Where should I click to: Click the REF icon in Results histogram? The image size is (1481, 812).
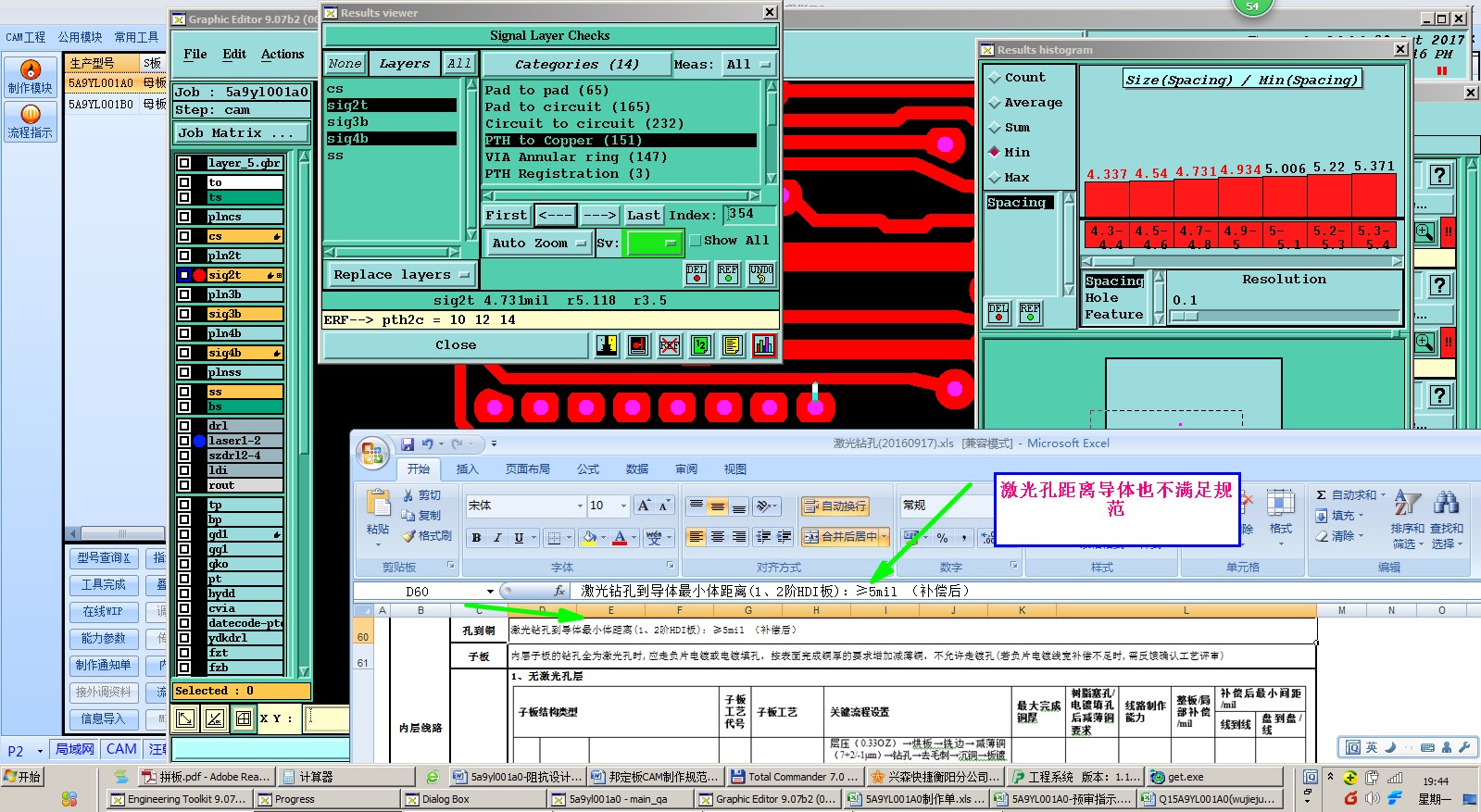(x=1030, y=313)
